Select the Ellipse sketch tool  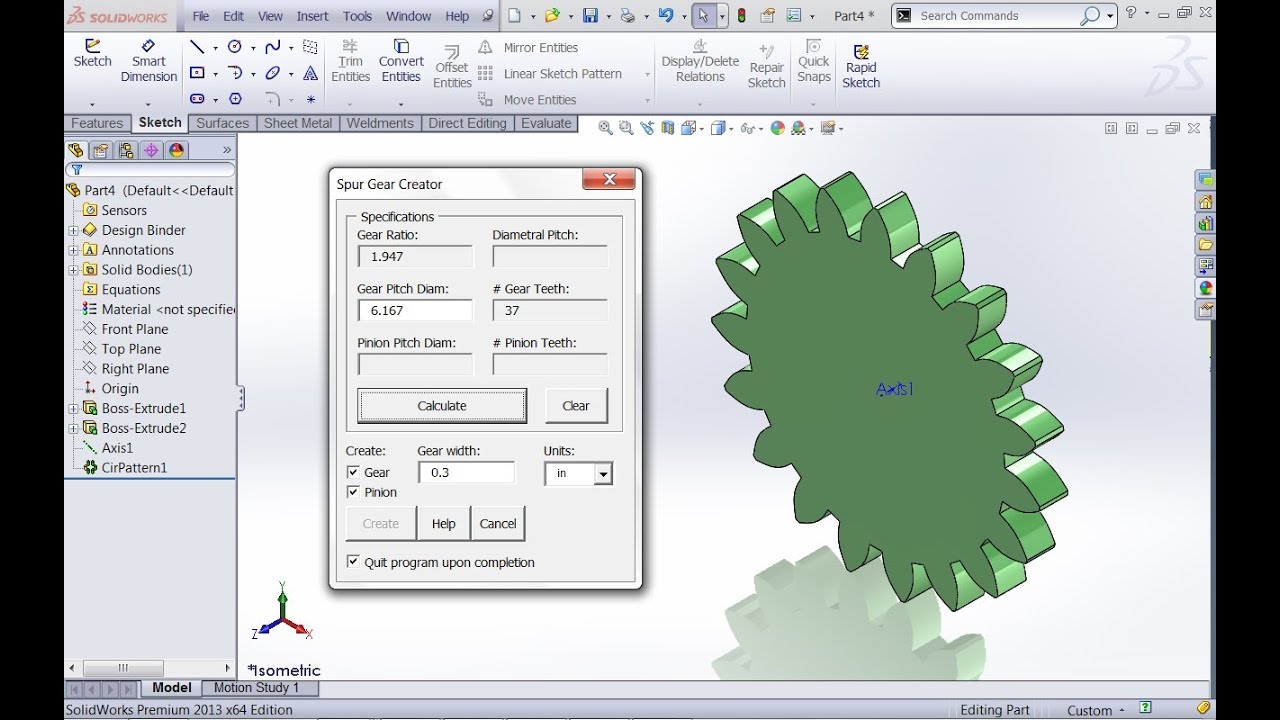[x=272, y=73]
